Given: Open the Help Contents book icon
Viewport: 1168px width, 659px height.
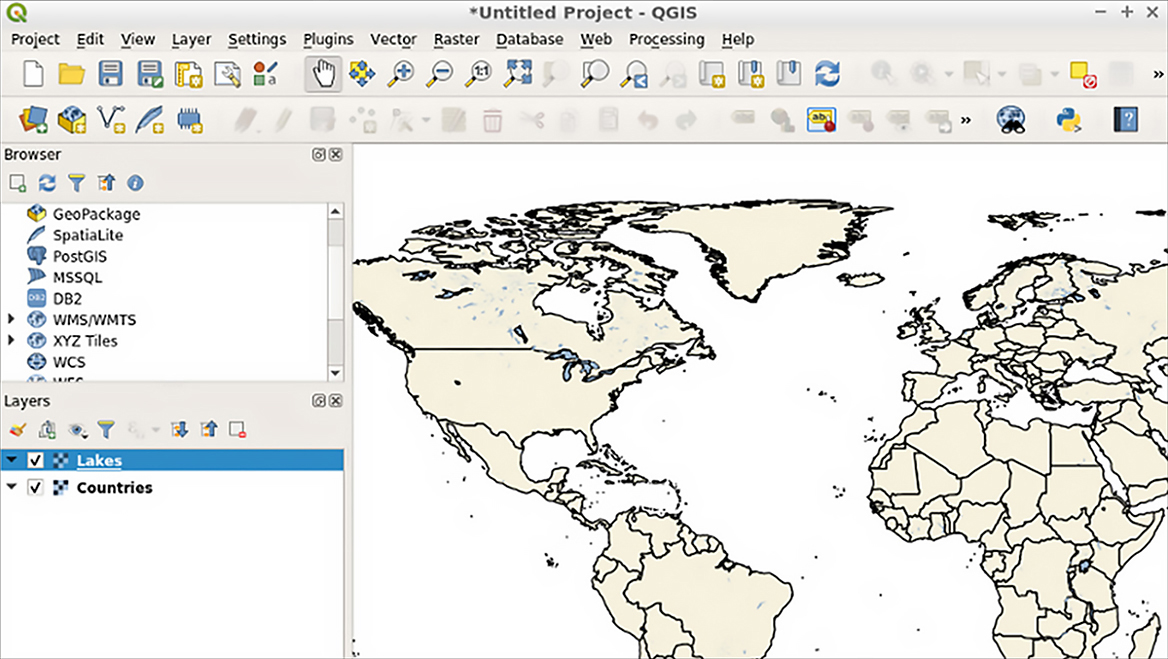Looking at the screenshot, I should pos(1126,119).
